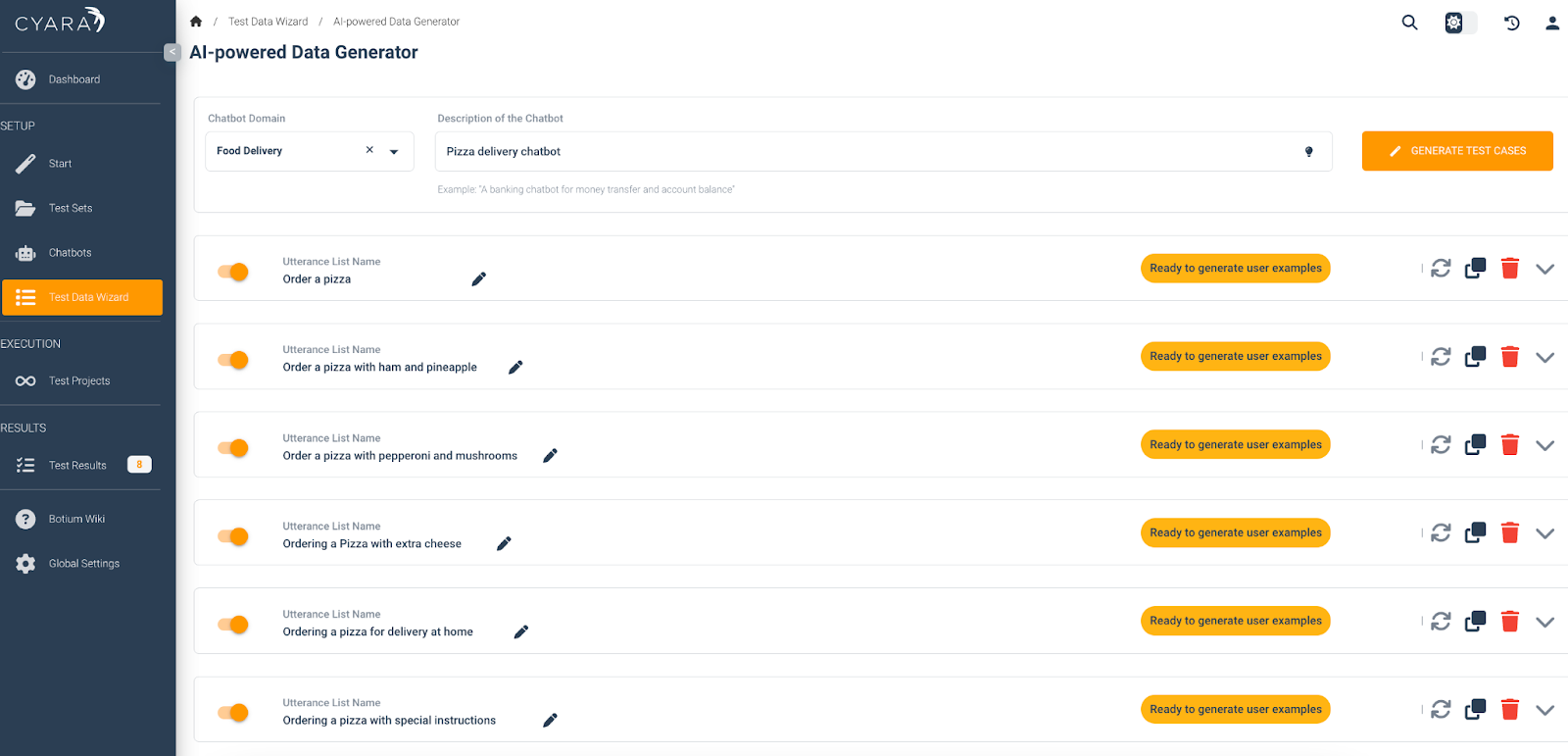Viewport: 1568px width, 756px height.
Task: Click the Test Data Wizard breadcrumb link
Action: 268,21
